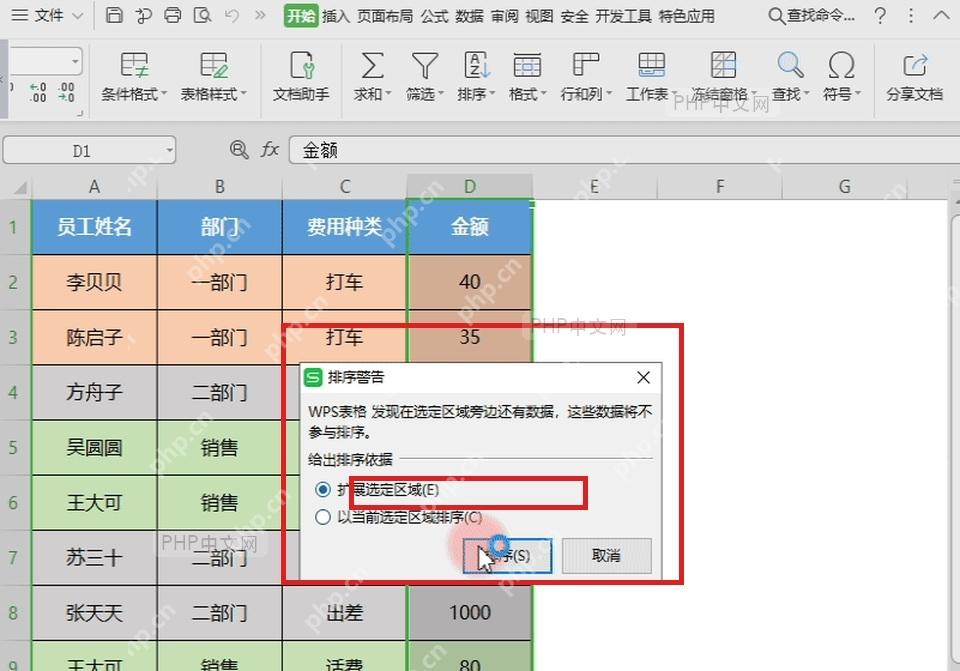Click the Name Box showing D1

[x=81, y=151]
